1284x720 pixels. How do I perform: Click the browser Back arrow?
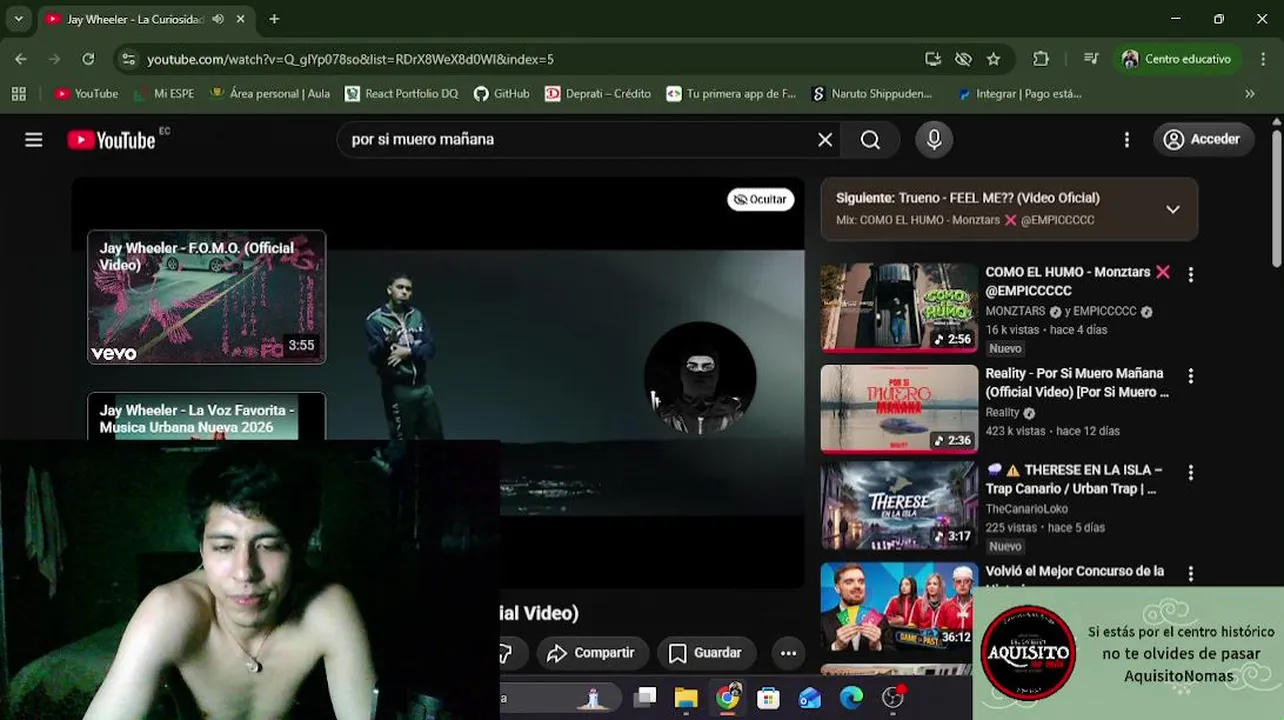coord(21,59)
